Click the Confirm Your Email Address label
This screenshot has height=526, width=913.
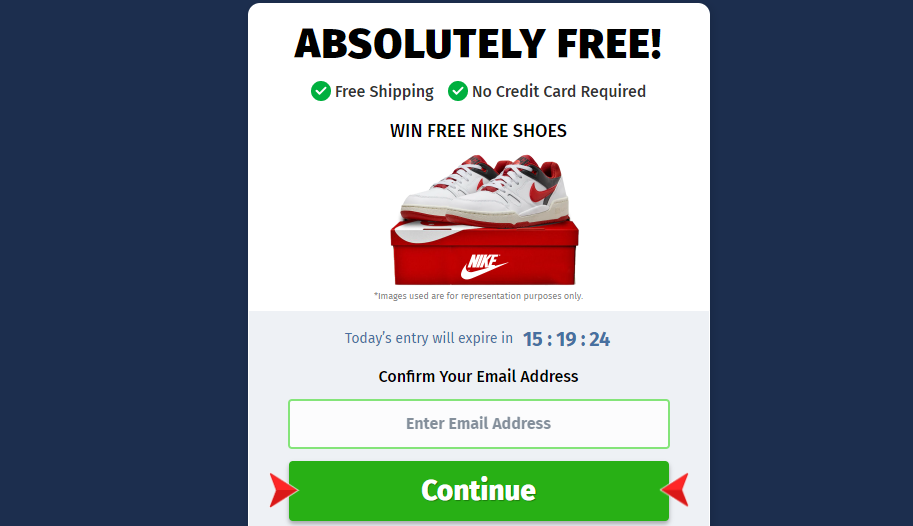click(479, 376)
